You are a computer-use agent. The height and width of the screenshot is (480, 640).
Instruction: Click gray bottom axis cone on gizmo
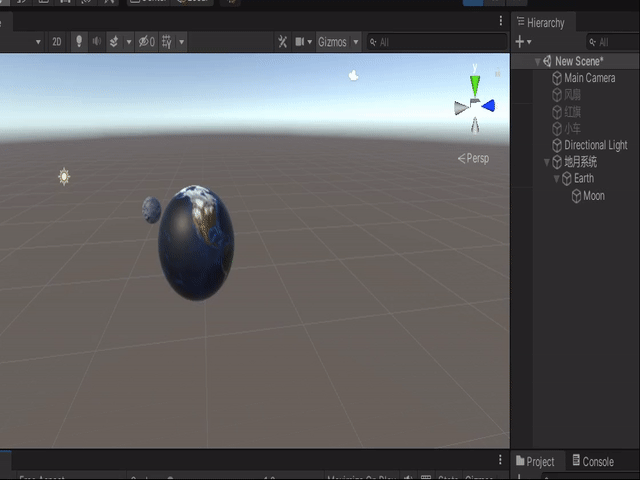coord(475,125)
